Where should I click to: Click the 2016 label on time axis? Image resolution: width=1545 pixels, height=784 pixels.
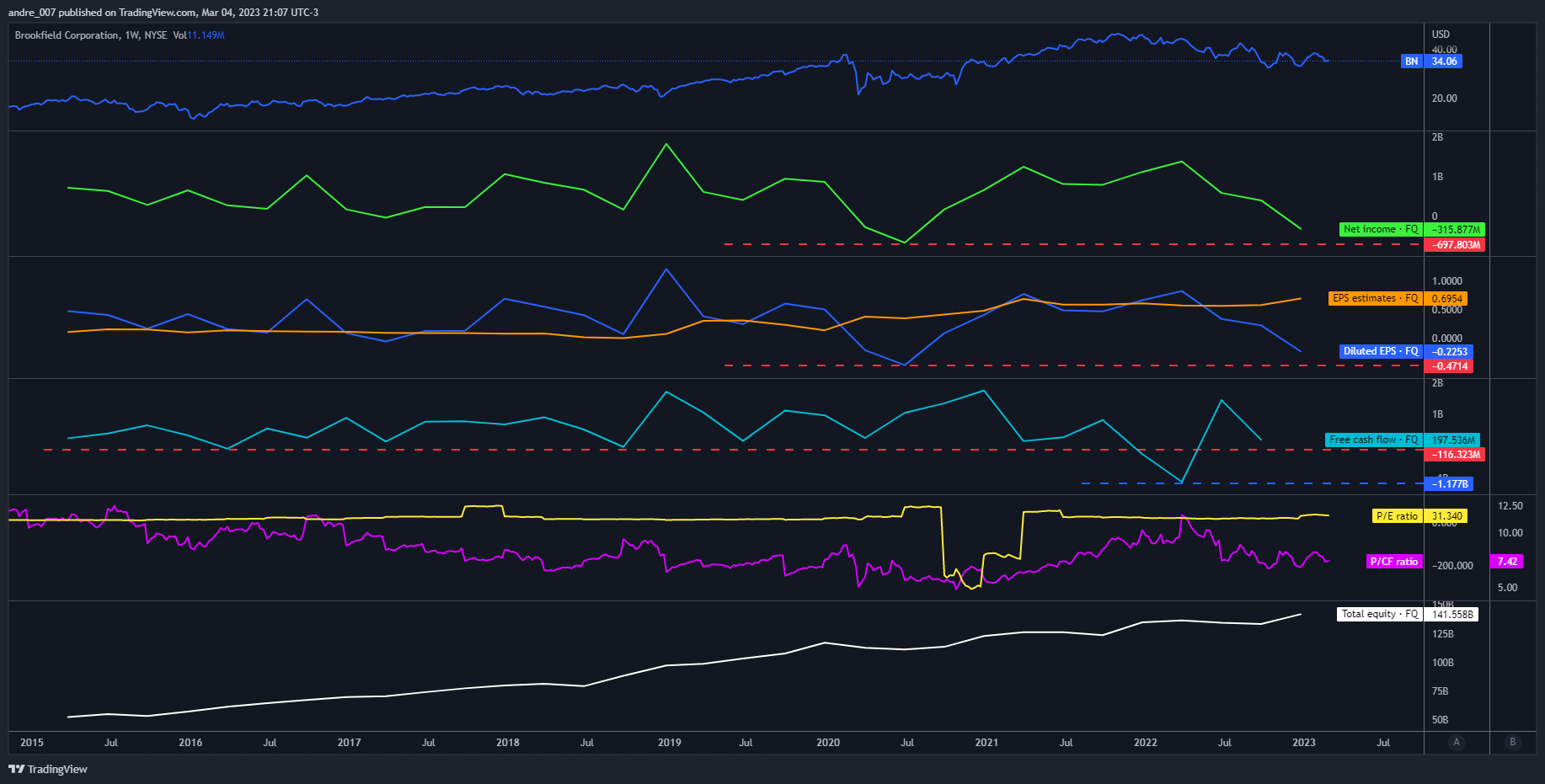[190, 743]
